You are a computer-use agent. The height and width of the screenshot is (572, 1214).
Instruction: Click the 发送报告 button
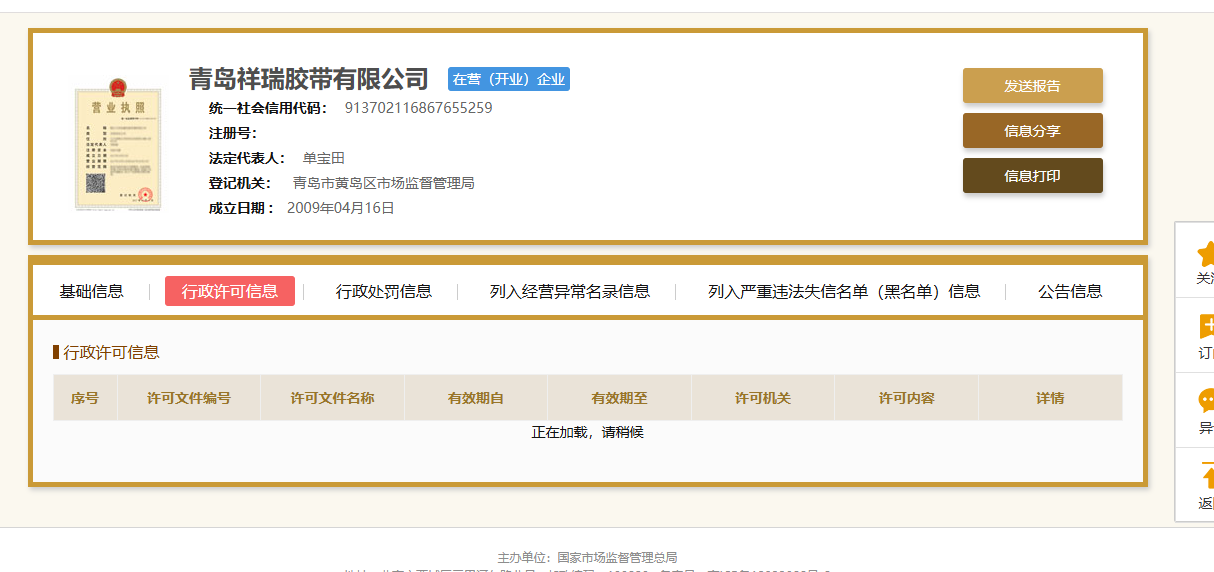[x=1032, y=86]
